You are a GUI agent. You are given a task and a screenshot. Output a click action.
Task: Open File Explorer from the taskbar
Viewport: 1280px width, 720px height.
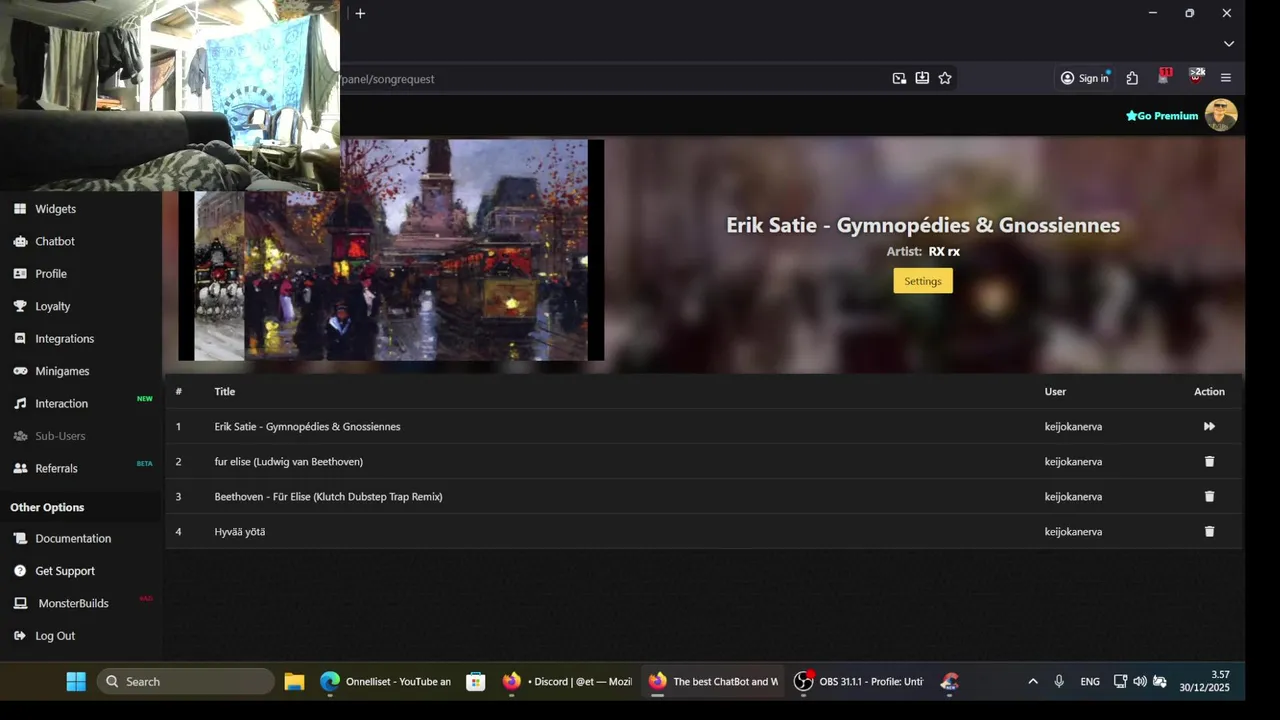pos(294,681)
